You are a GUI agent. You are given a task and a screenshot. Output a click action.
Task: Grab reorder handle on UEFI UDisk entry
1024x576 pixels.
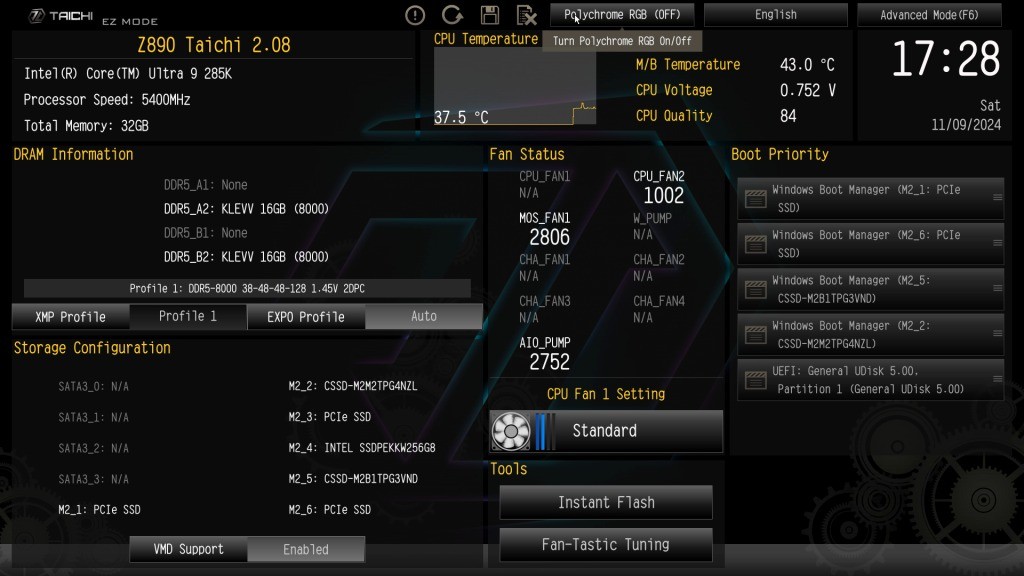[997, 379]
